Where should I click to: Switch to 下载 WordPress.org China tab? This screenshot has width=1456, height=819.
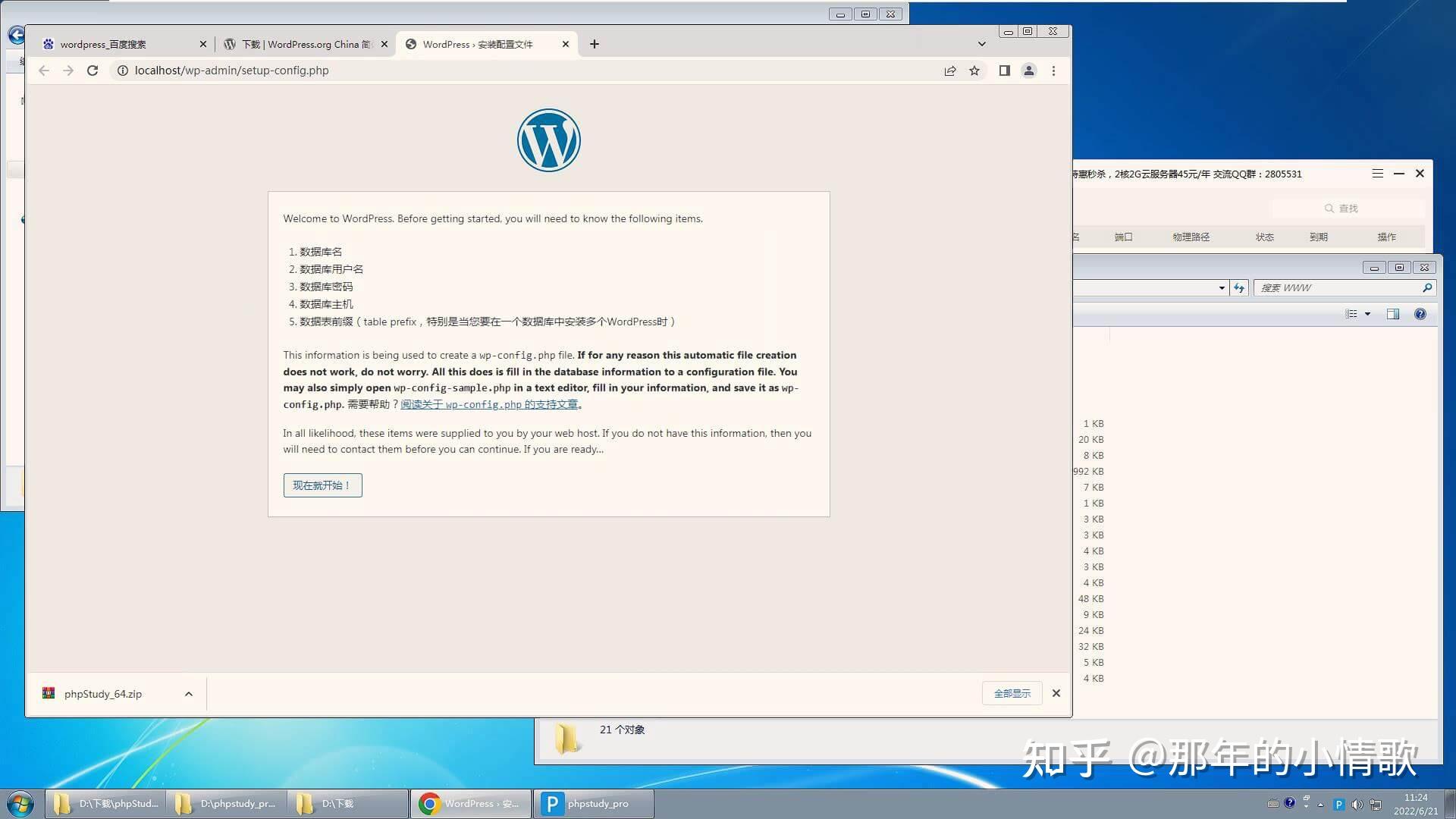point(306,44)
